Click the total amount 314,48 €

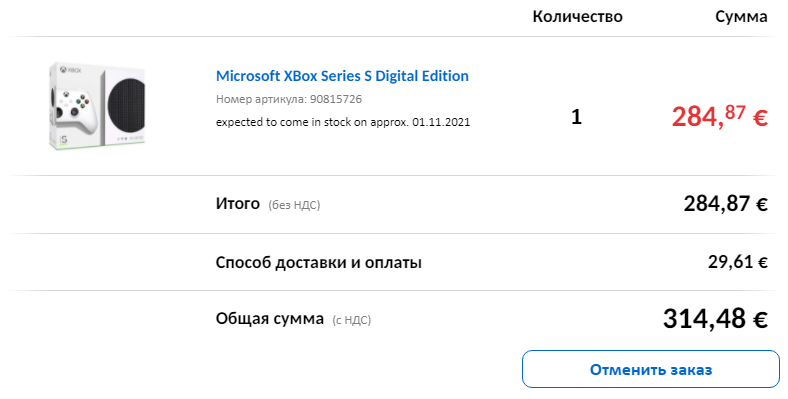coord(715,319)
